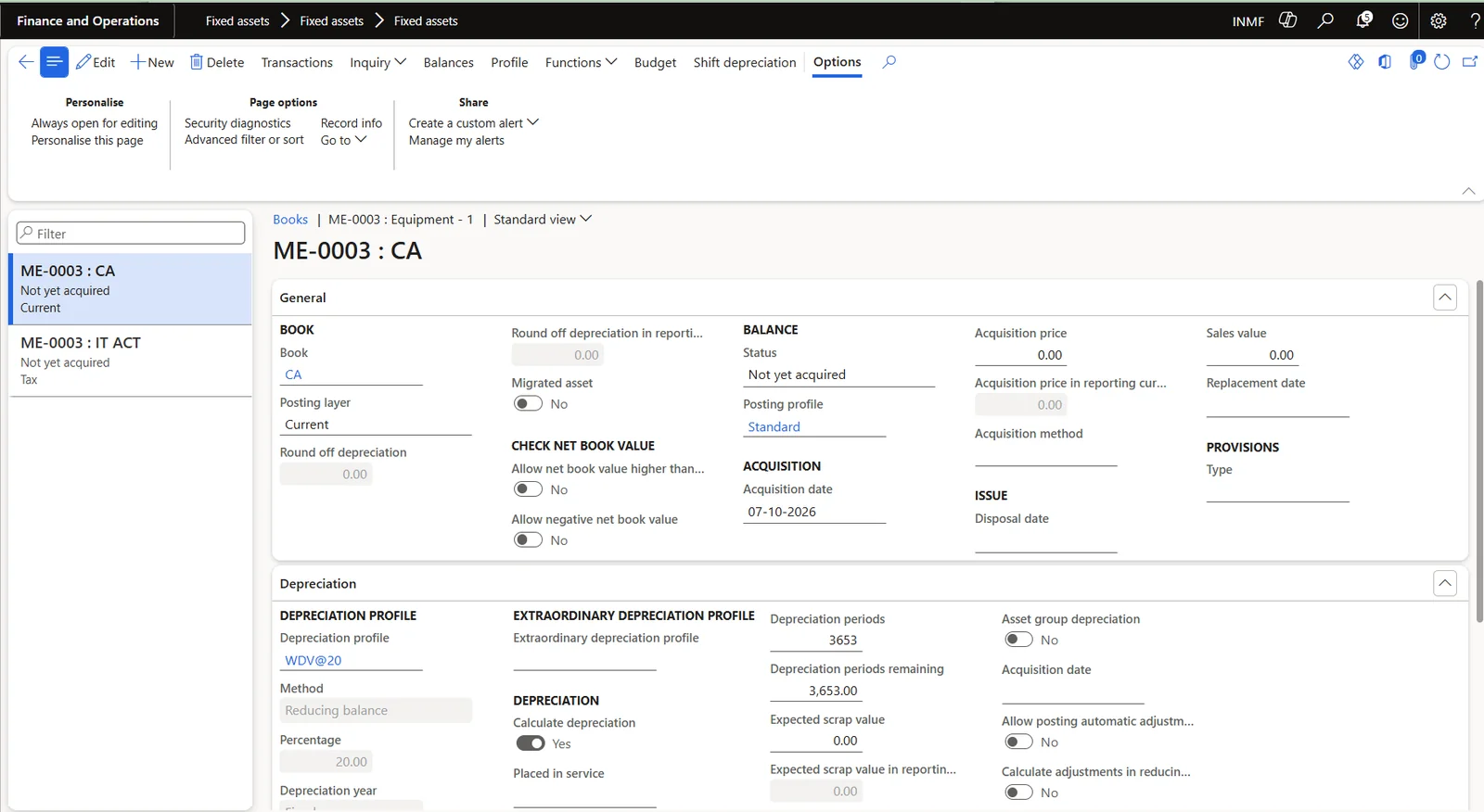The height and width of the screenshot is (812, 1484).
Task: Open the attachments icon with zero badge
Action: (x=1415, y=61)
